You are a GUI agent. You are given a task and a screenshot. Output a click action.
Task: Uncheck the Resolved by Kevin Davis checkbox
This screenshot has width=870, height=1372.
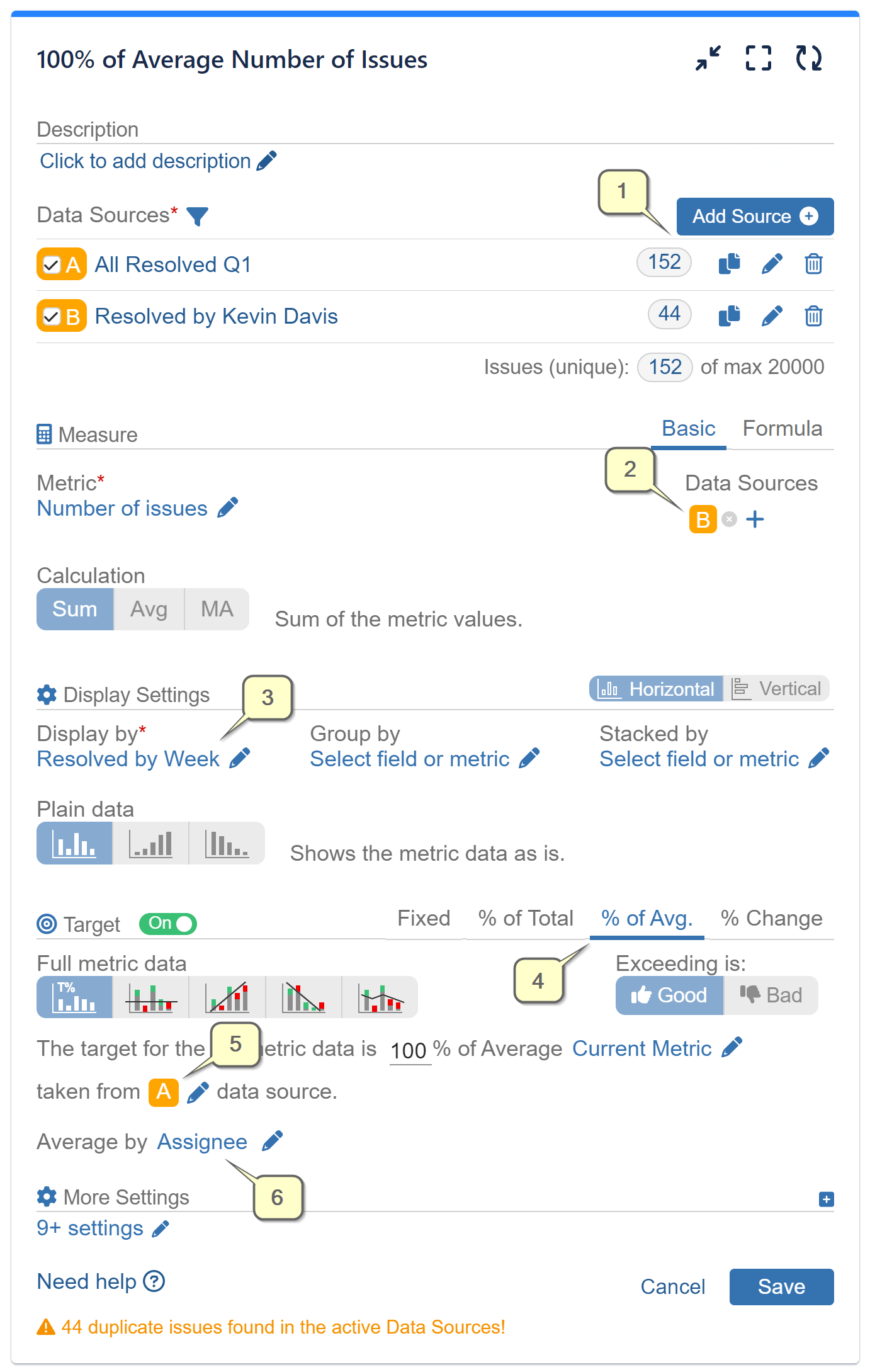coord(52,316)
